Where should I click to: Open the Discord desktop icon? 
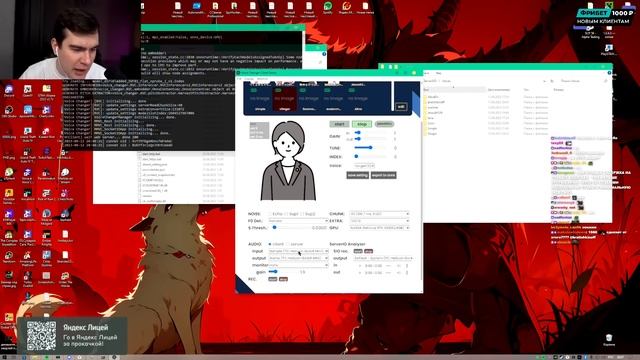pyautogui.click(x=9, y=91)
